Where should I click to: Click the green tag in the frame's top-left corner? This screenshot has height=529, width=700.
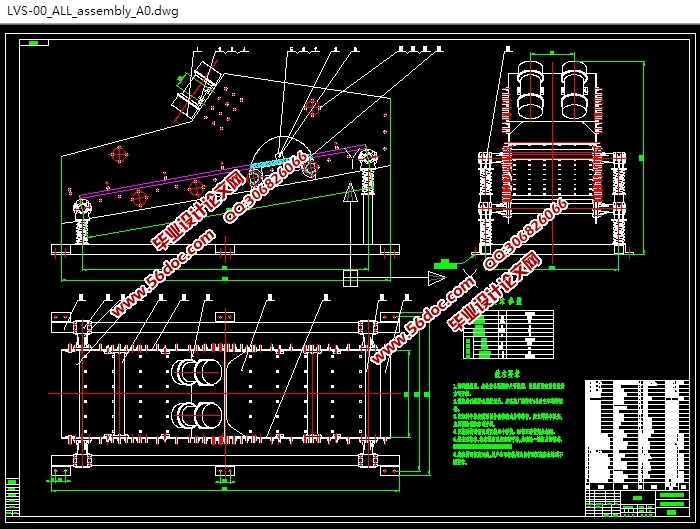coord(34,43)
